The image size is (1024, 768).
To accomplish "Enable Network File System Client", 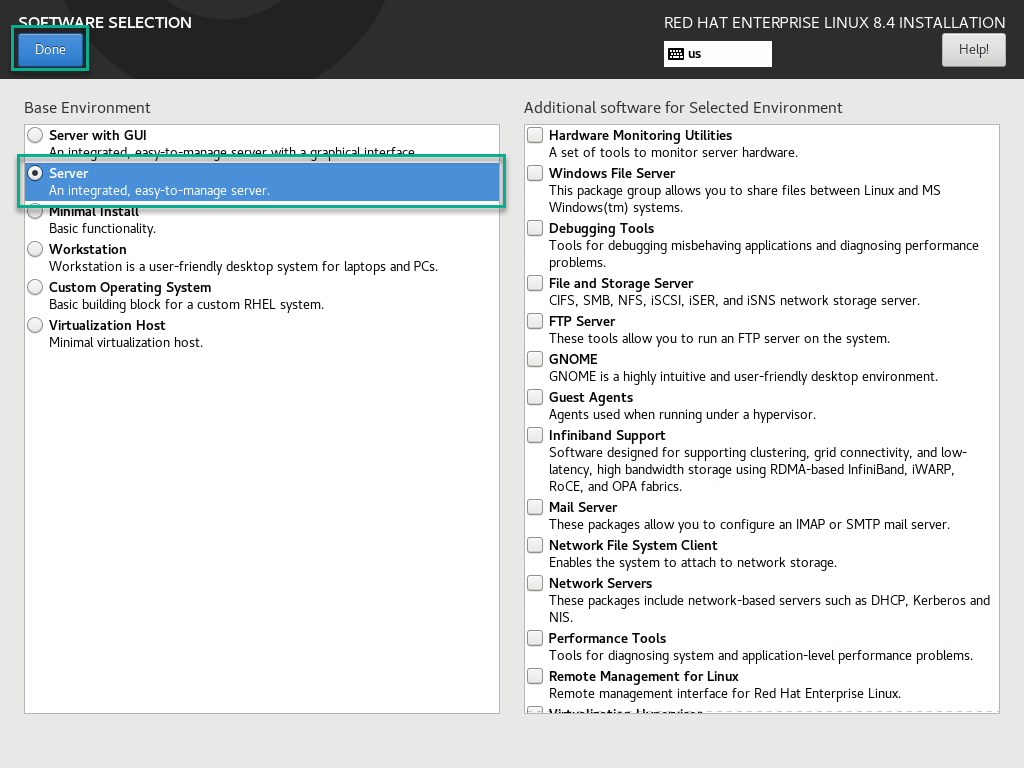I will tap(536, 545).
